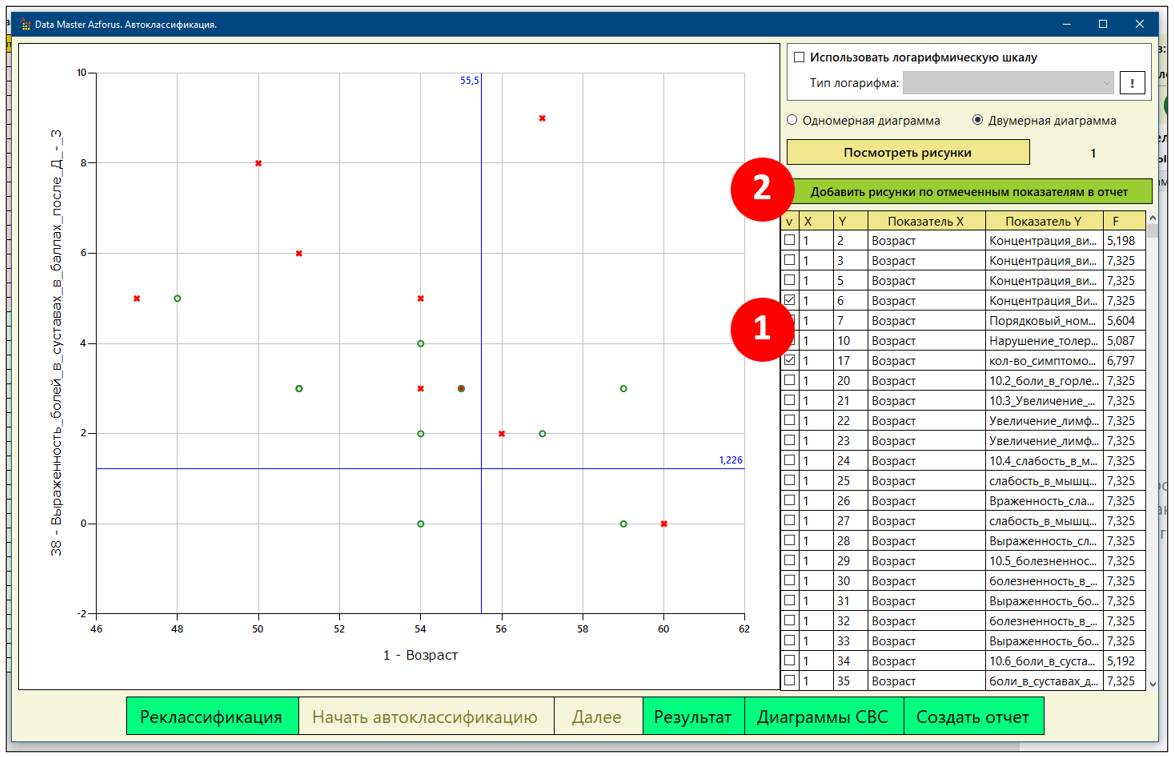Check the row with Y value 20
This screenshot has width=1175, height=757.
[790, 380]
